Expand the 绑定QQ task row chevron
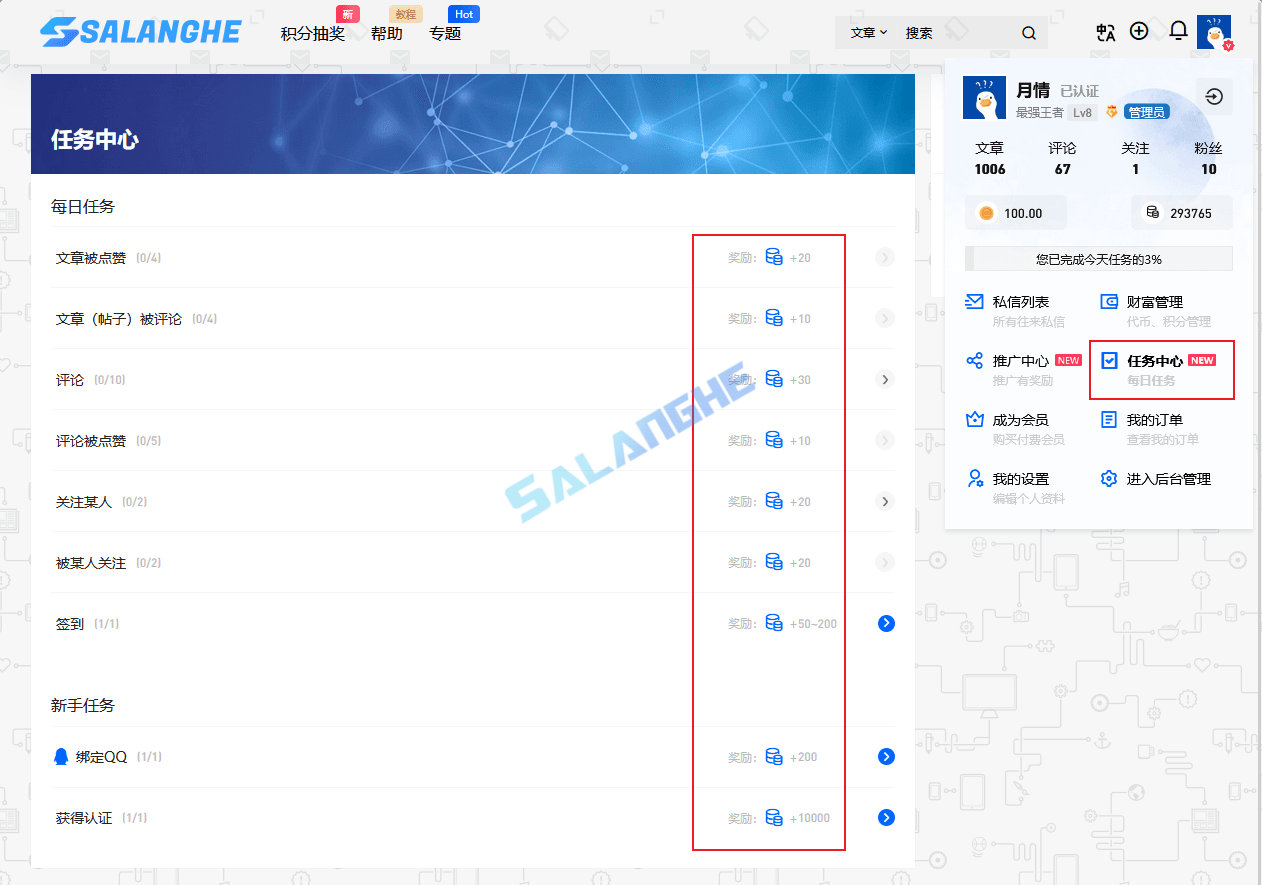 (x=886, y=756)
